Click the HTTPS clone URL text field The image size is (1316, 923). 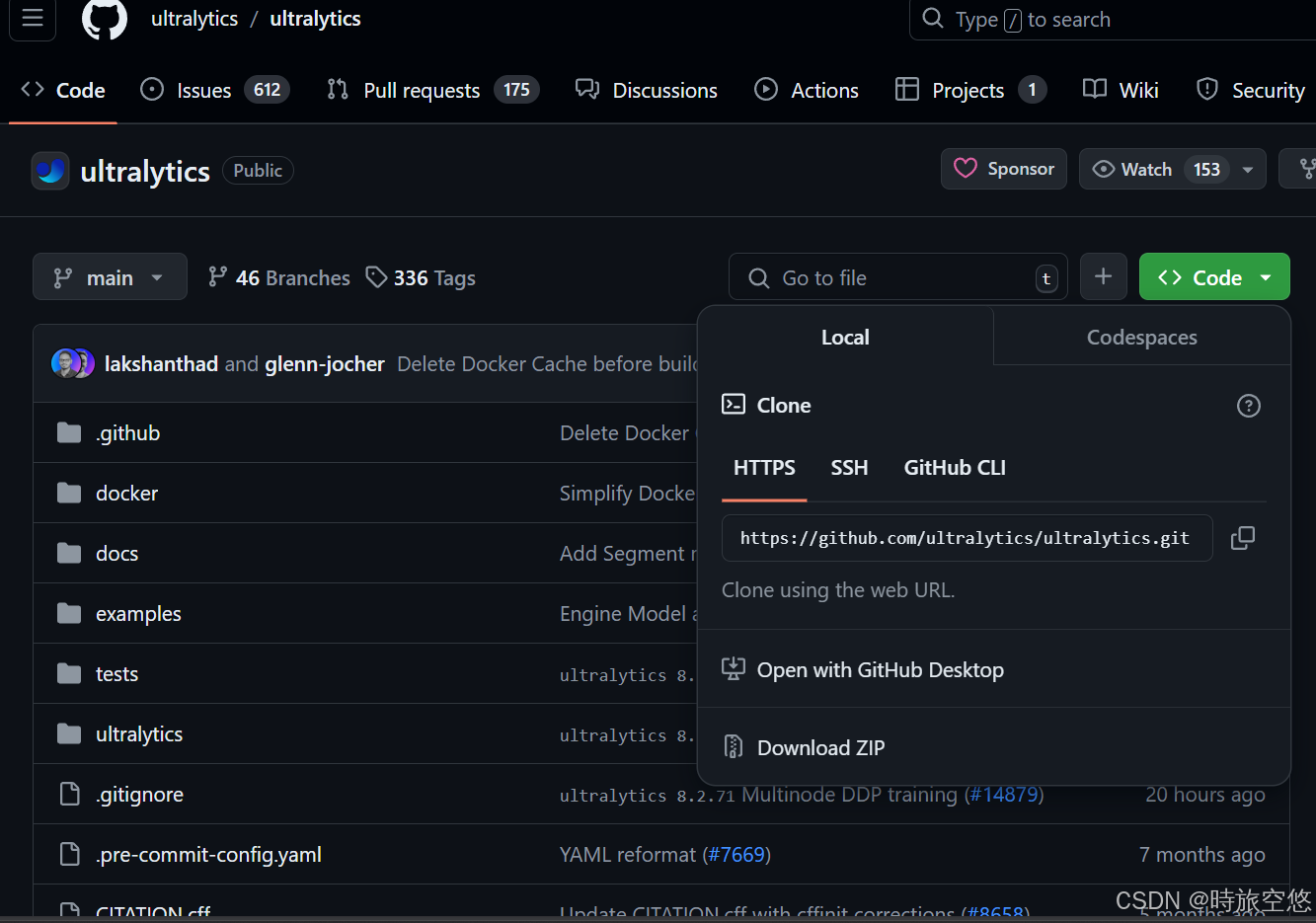click(967, 538)
